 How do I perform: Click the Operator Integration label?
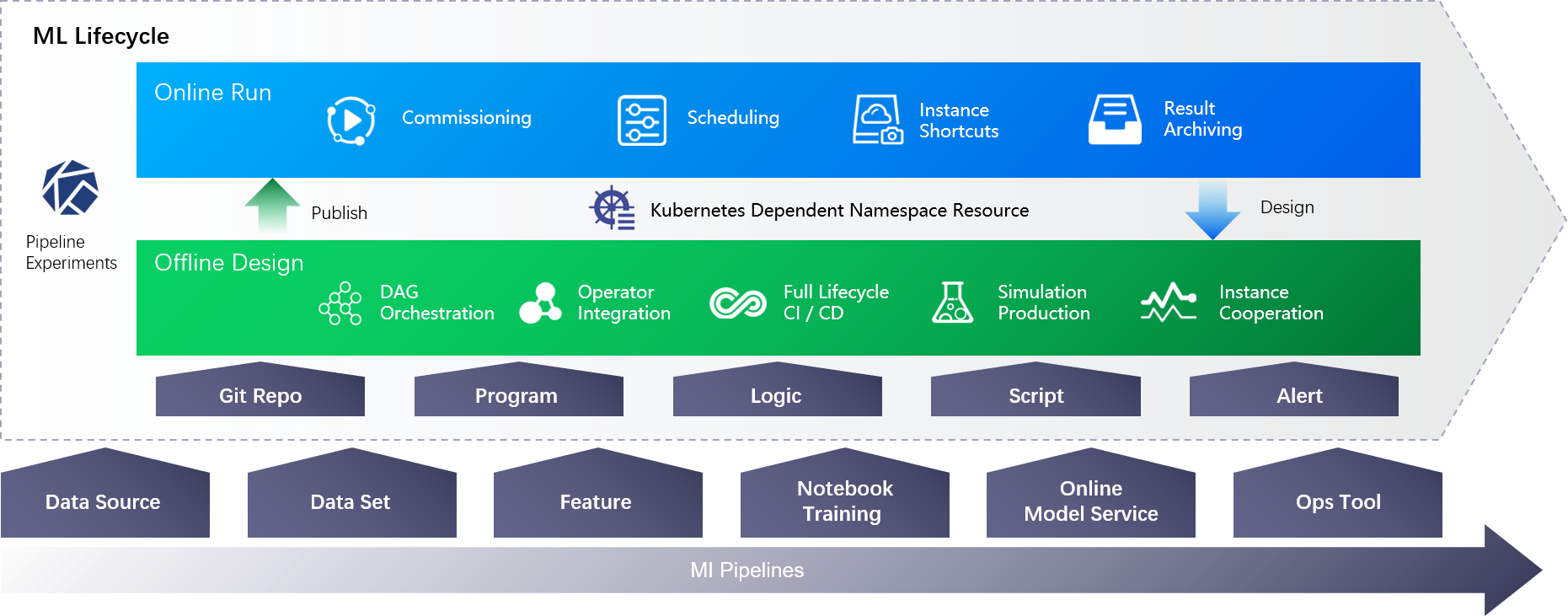(x=624, y=303)
